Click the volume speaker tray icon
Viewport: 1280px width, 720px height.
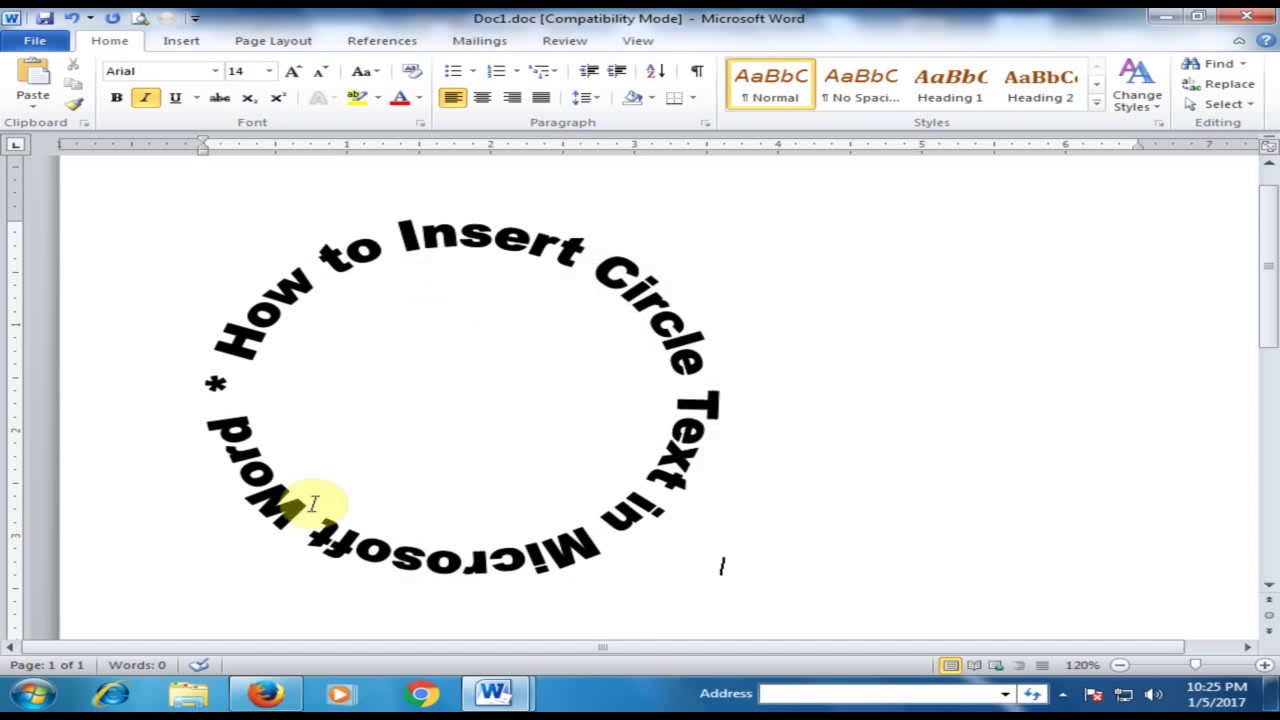pos(1153,695)
